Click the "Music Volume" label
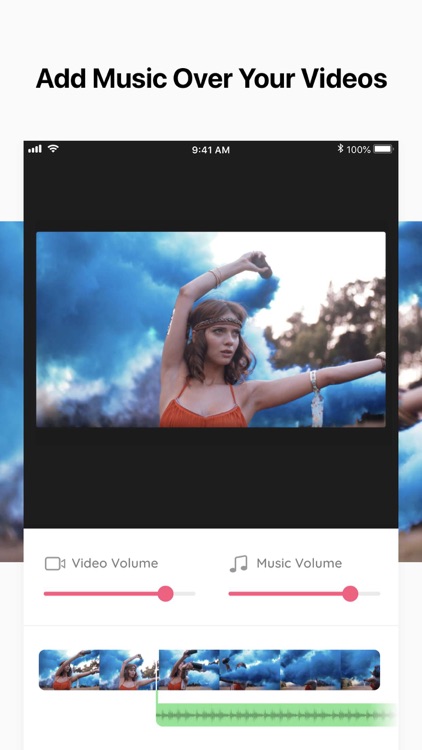Screen dimensions: 422x750 pyautogui.click(x=299, y=563)
